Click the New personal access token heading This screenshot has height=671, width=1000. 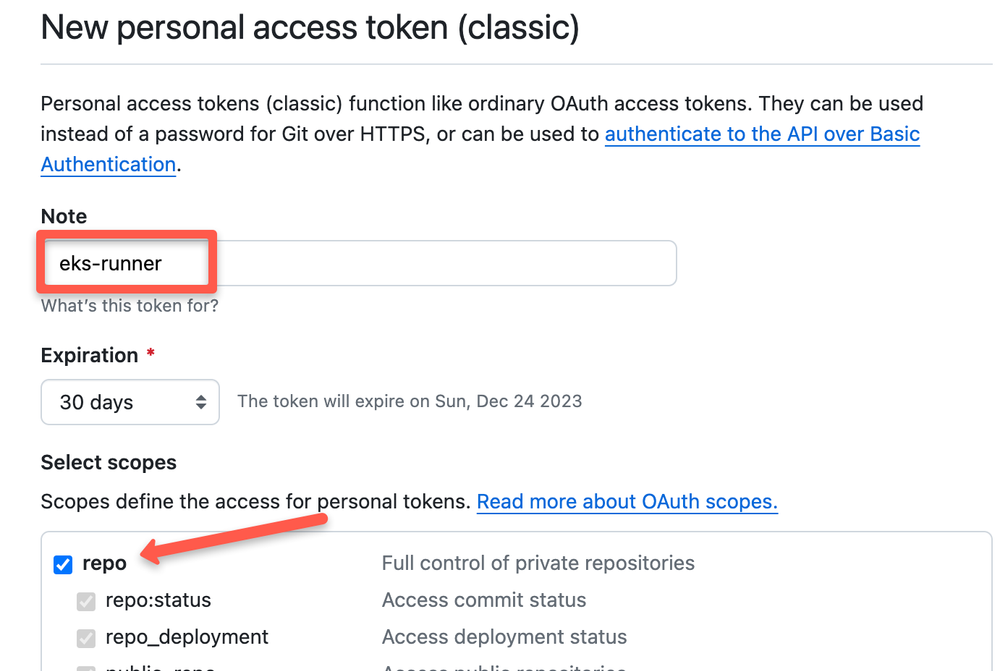click(x=310, y=27)
